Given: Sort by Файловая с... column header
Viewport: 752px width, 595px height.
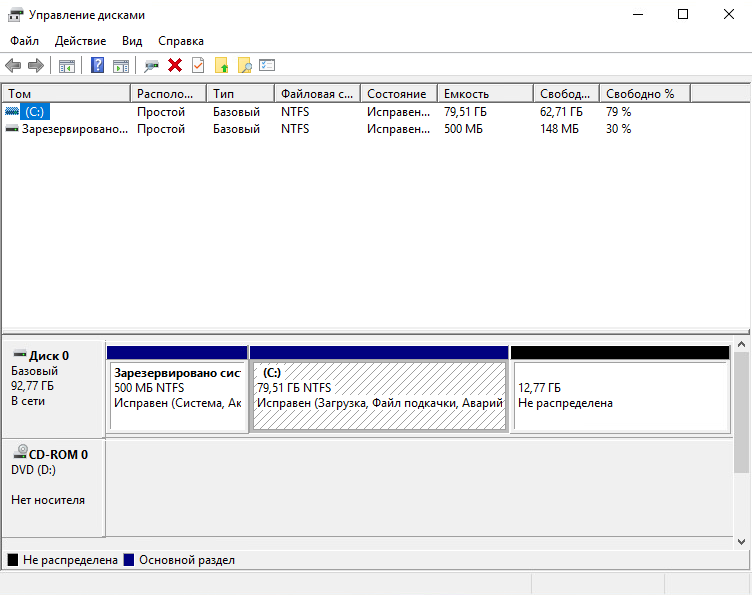Looking at the screenshot, I should (x=318, y=93).
